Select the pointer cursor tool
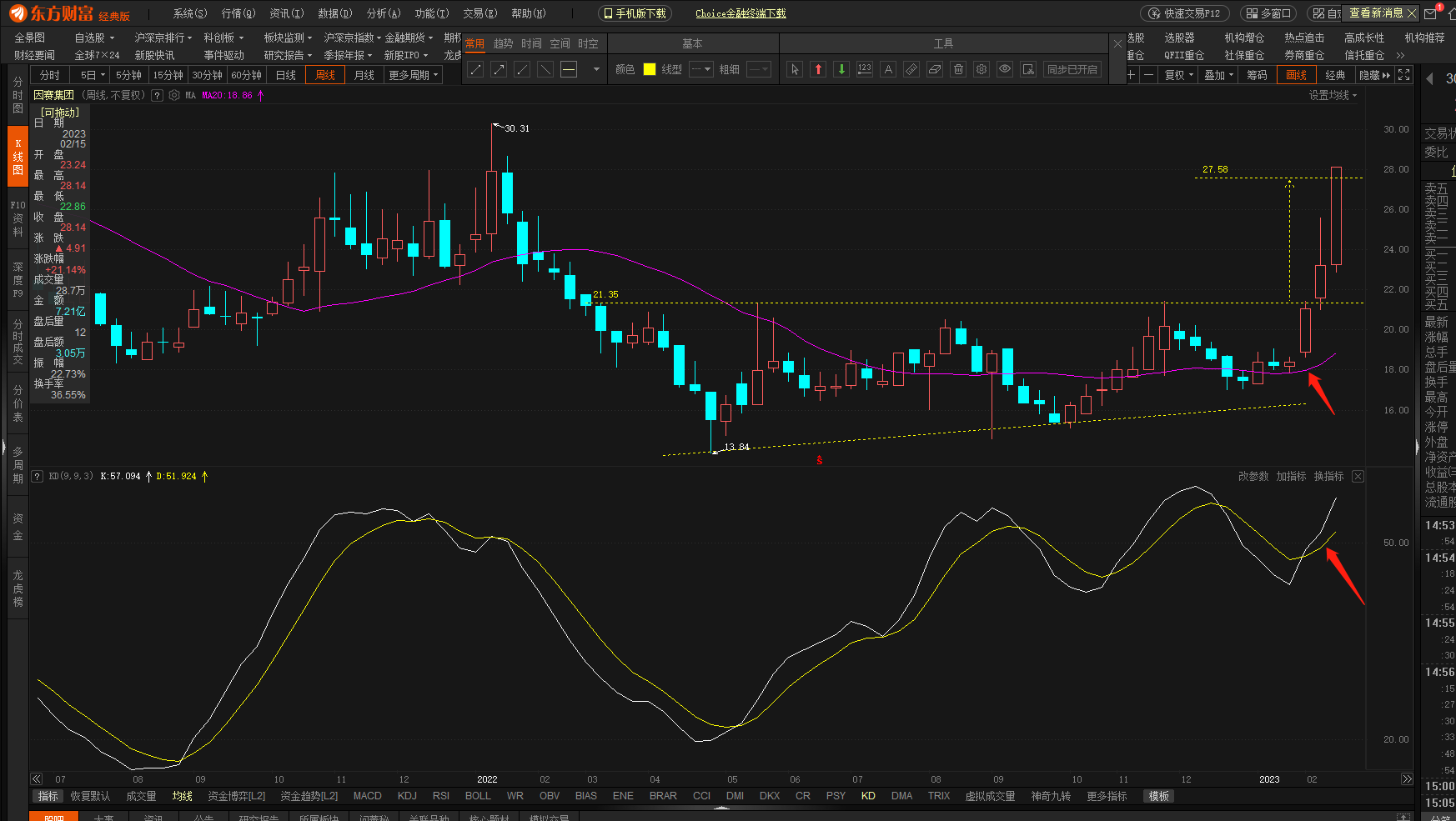 pos(795,70)
